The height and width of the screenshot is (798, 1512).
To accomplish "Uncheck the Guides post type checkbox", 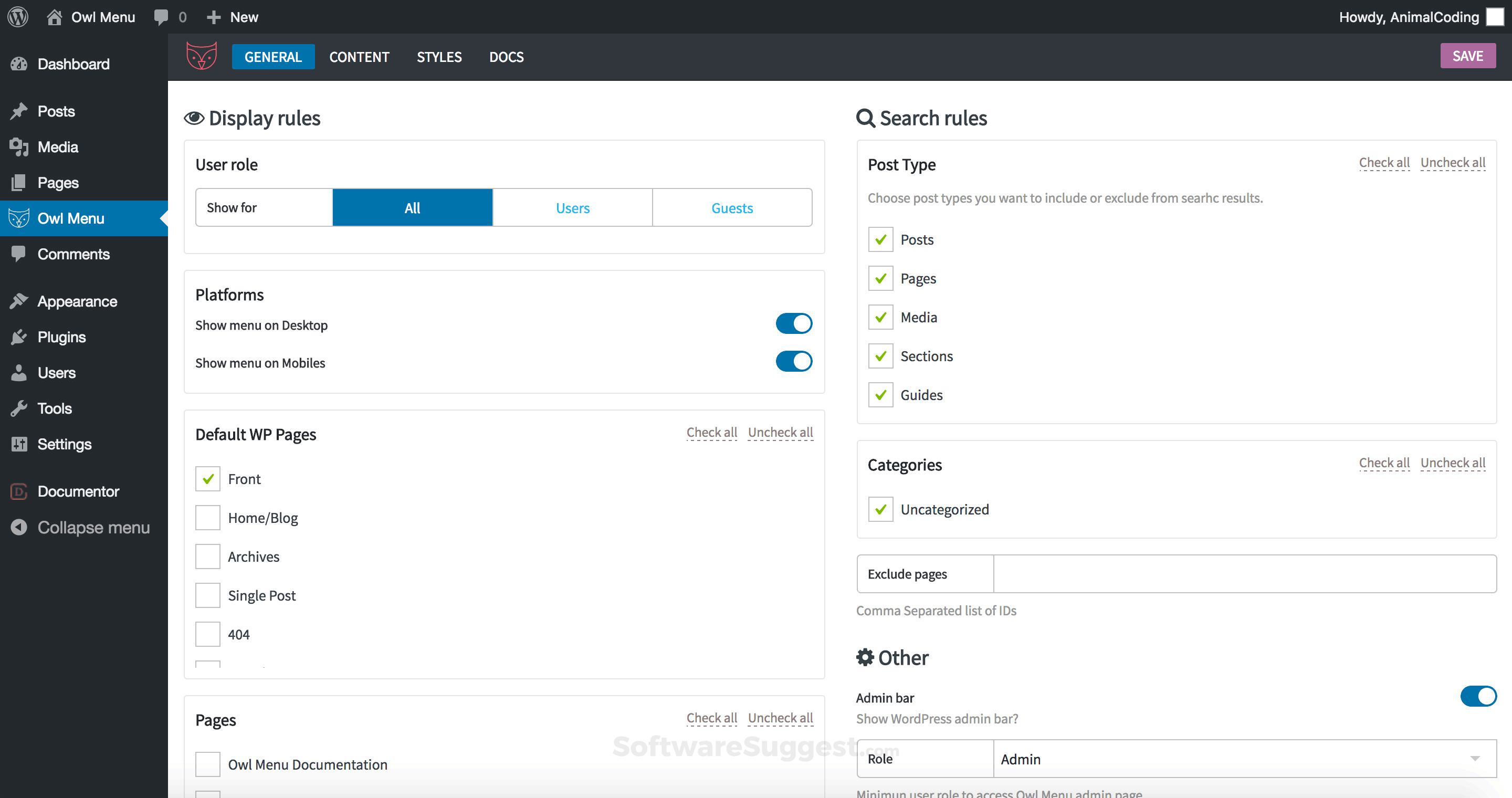I will [x=880, y=395].
